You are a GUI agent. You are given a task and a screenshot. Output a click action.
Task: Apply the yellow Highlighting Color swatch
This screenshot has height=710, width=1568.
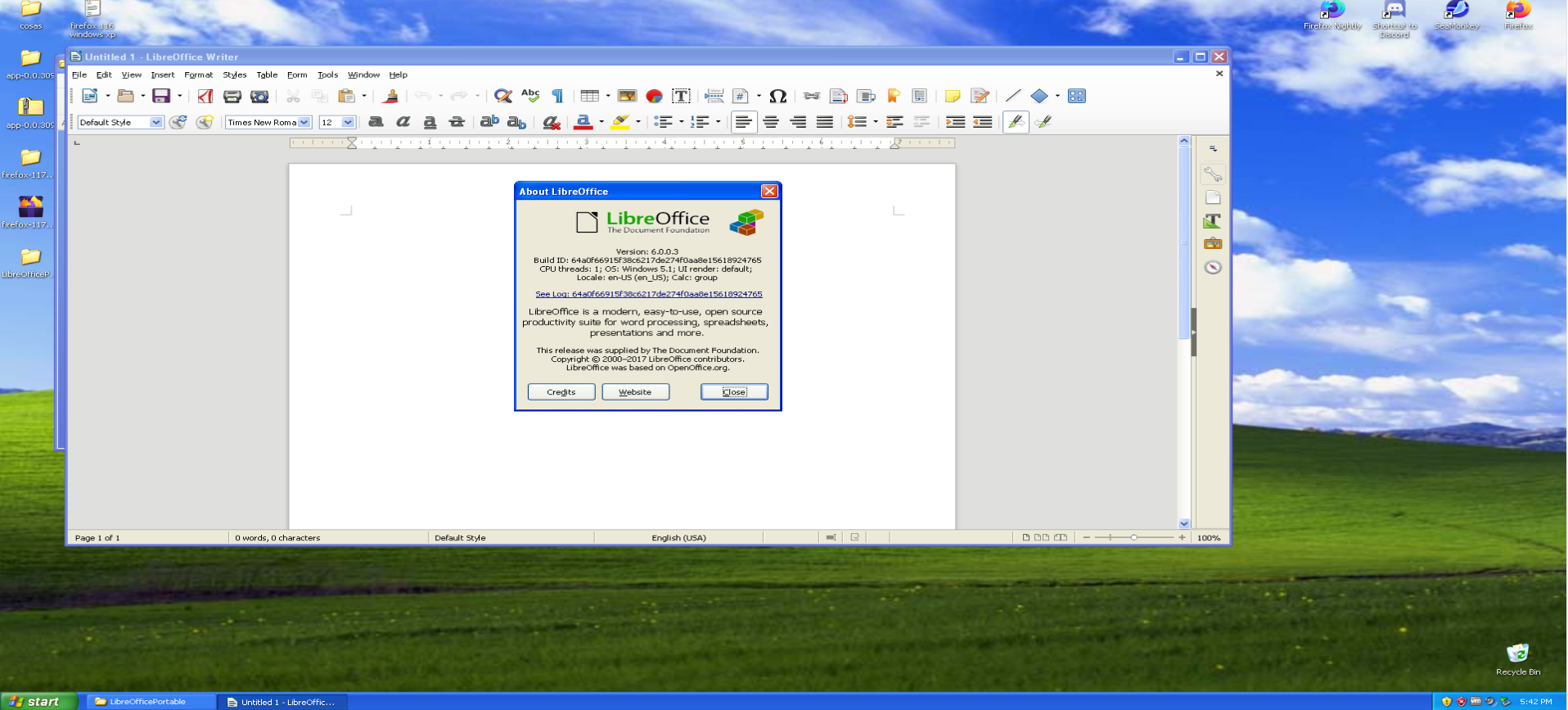click(620, 122)
